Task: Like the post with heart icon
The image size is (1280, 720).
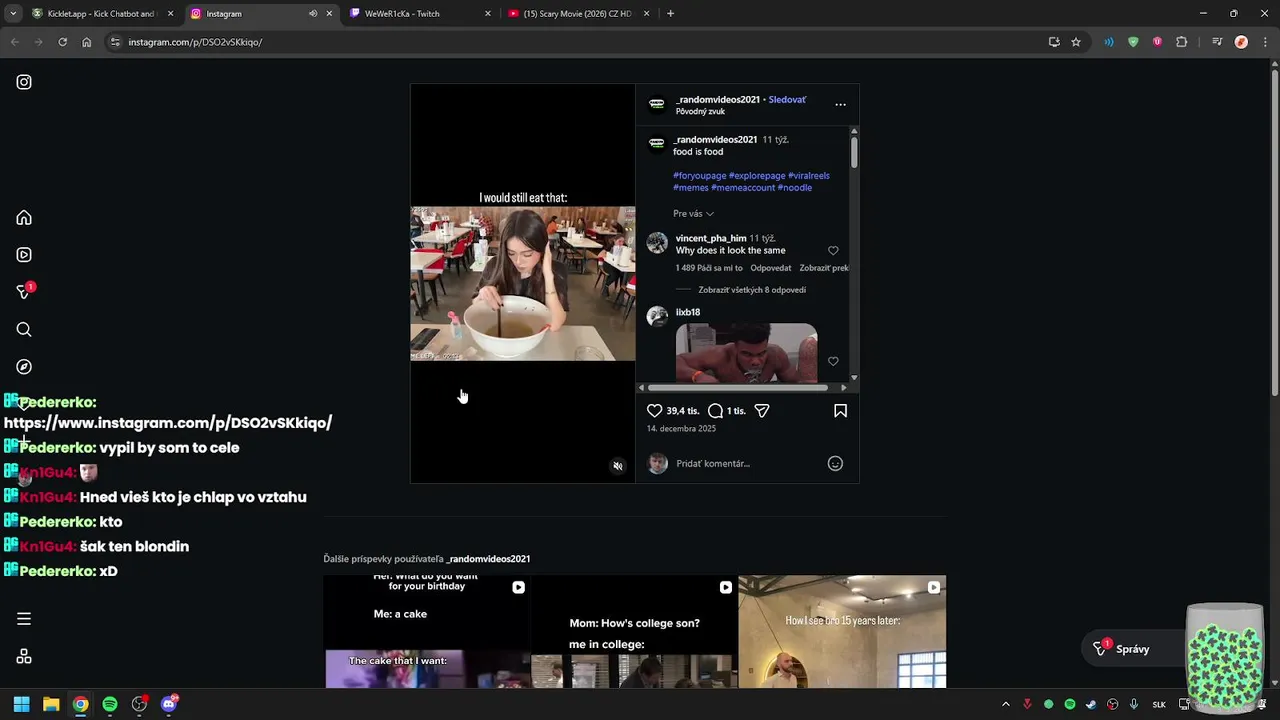Action: pyautogui.click(x=655, y=411)
